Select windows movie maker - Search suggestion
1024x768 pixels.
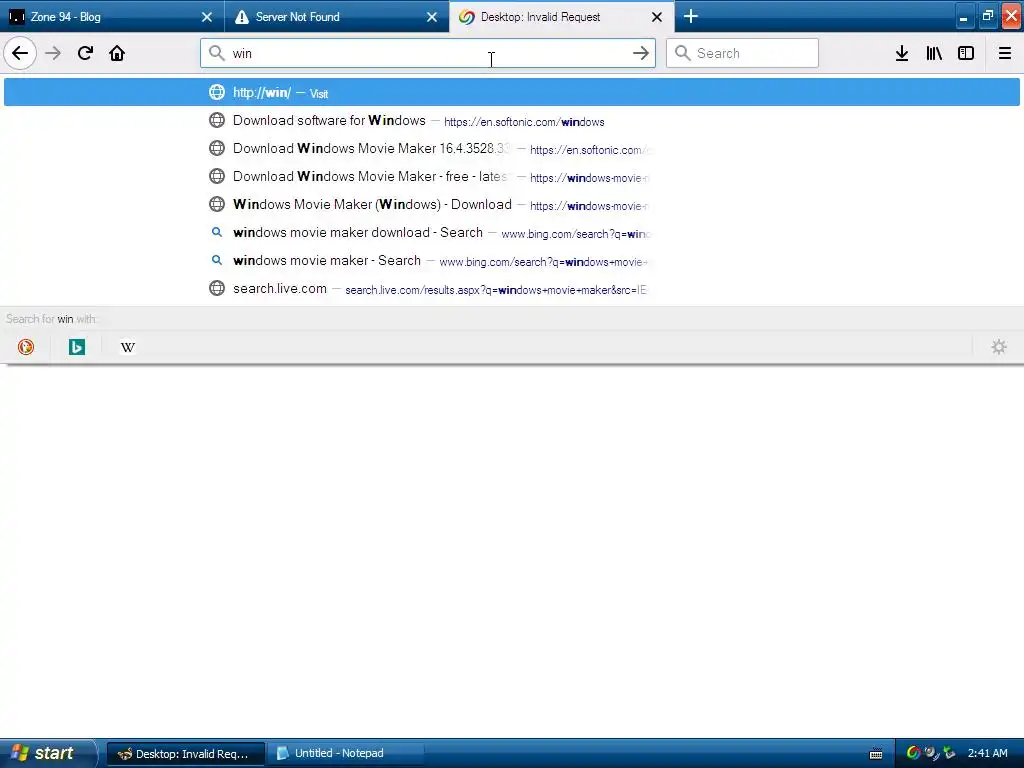pyautogui.click(x=512, y=261)
